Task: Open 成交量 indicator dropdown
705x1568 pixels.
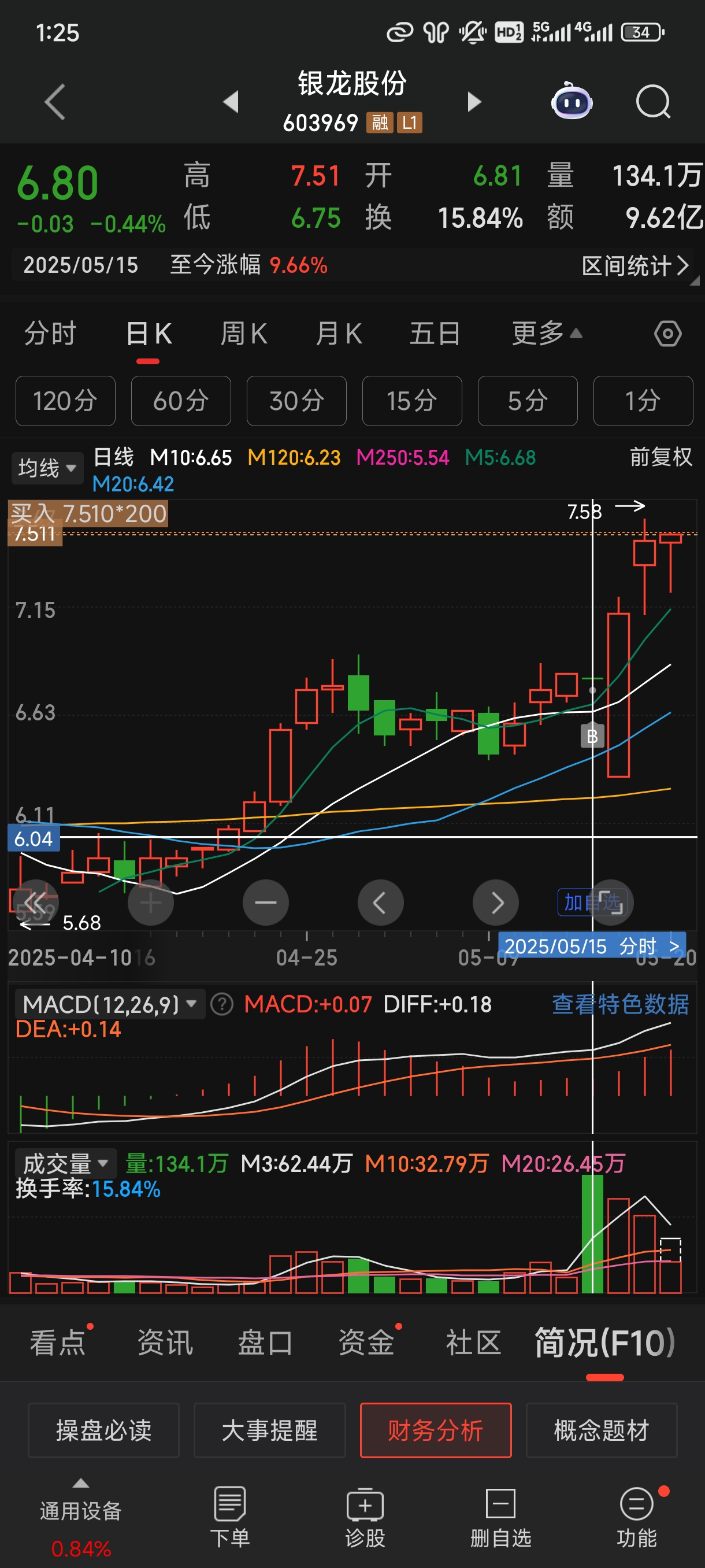Action: click(x=65, y=1163)
